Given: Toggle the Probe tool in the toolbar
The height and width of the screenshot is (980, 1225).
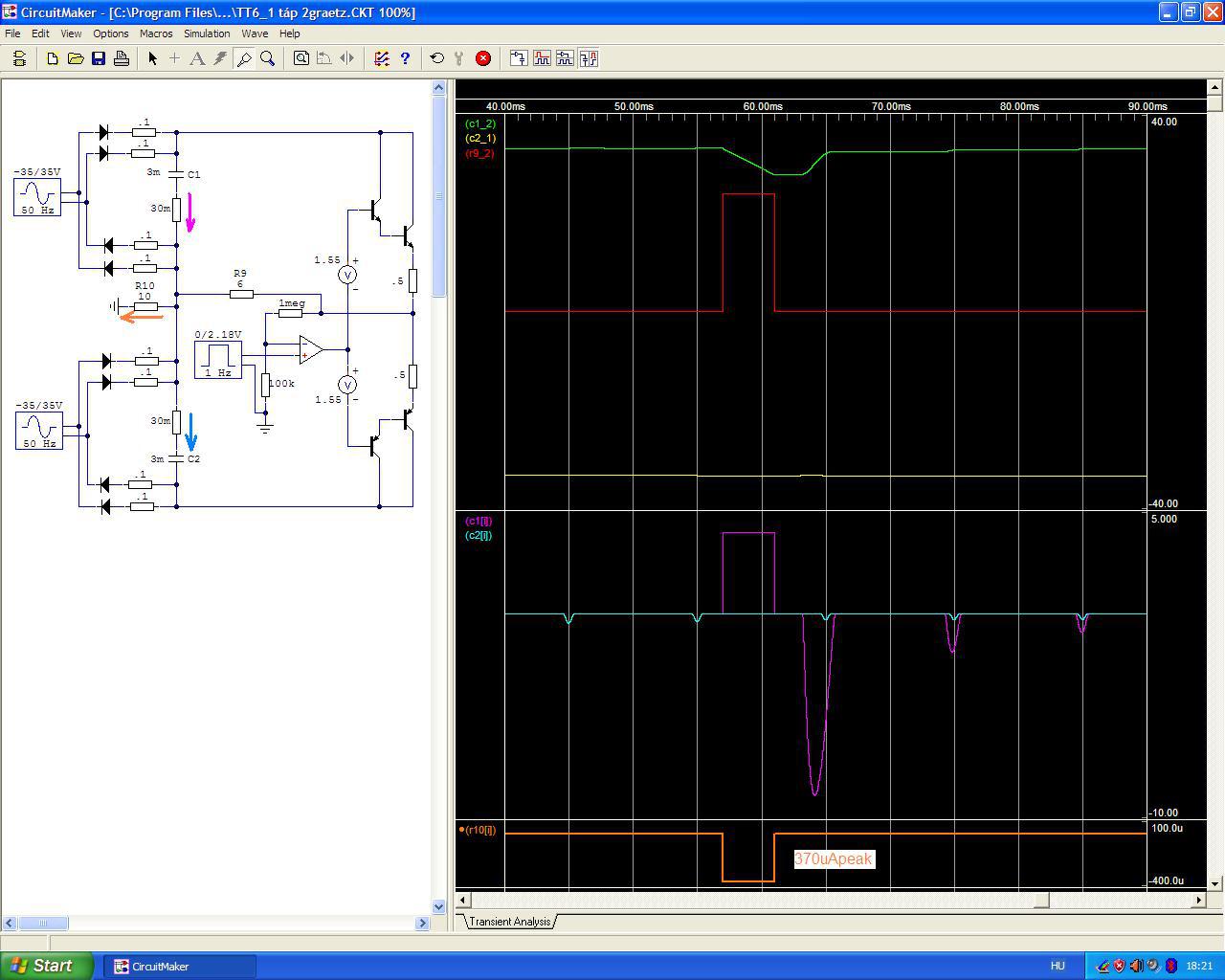Looking at the screenshot, I should point(244,58).
